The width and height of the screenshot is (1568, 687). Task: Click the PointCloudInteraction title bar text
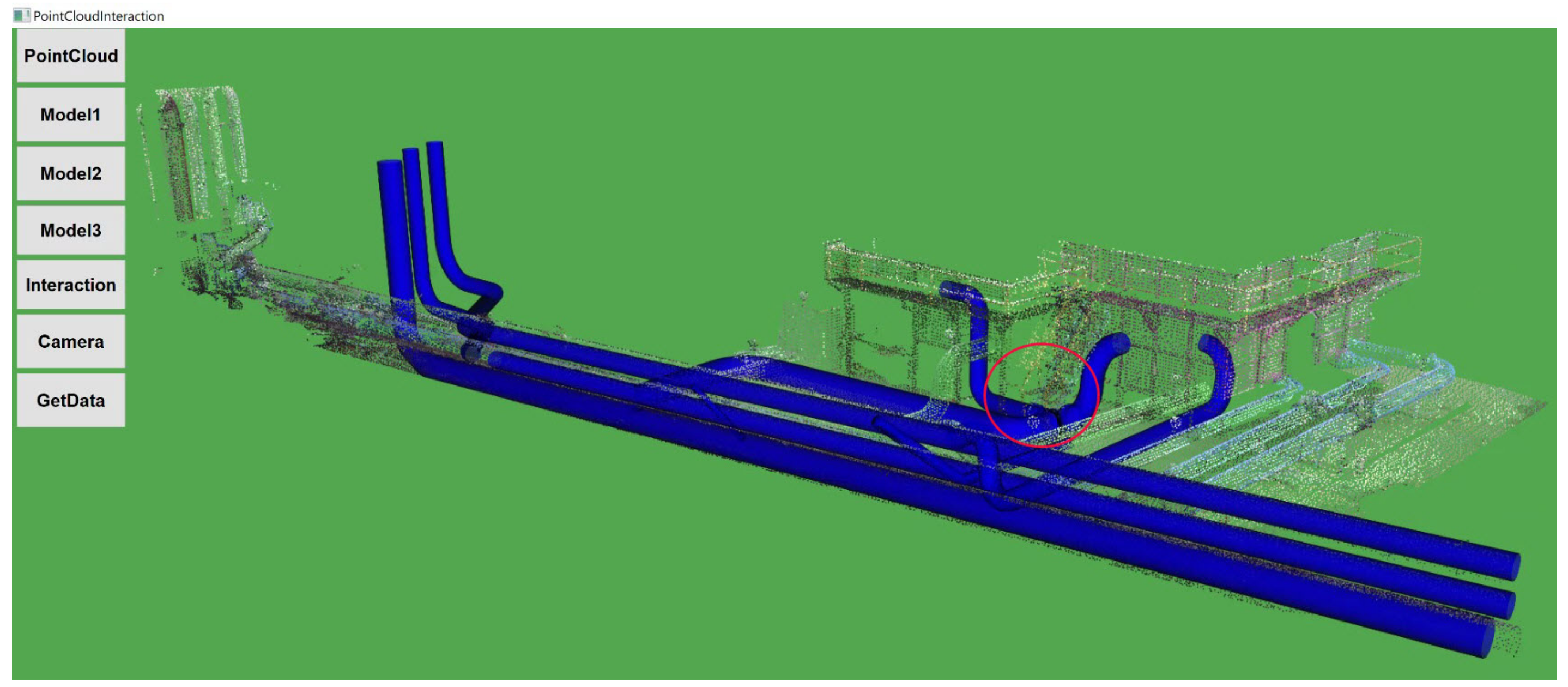tap(99, 16)
